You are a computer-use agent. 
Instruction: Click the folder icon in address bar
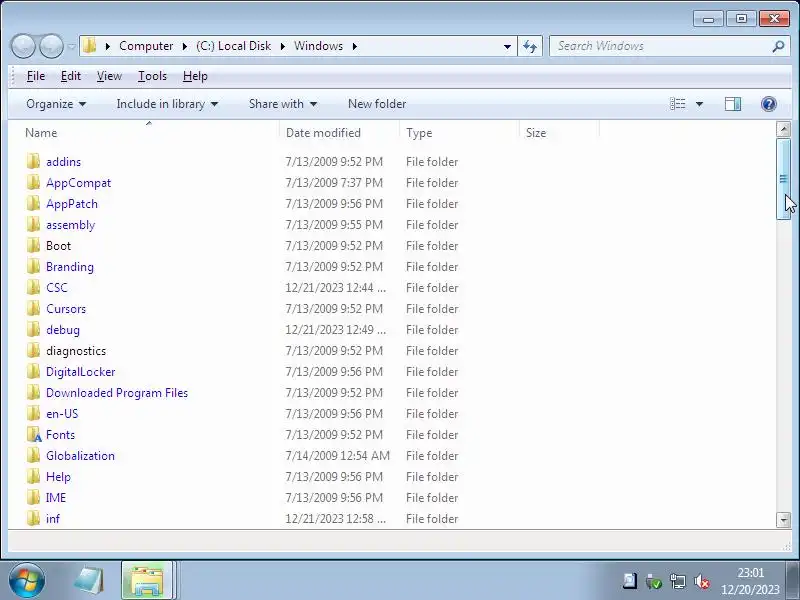tap(89, 46)
